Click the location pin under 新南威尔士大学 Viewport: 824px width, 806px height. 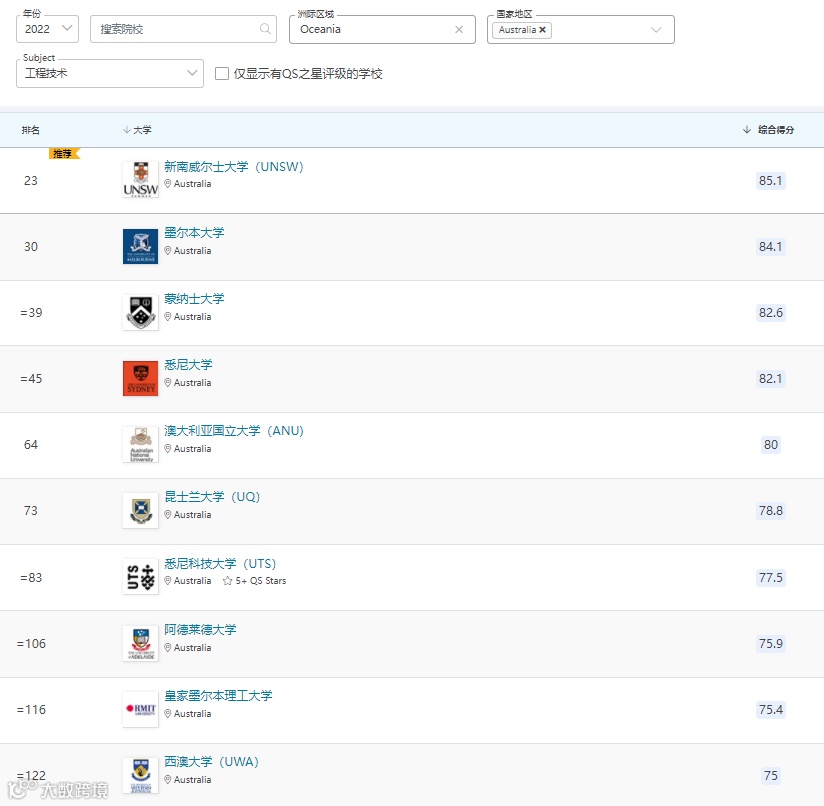point(168,183)
